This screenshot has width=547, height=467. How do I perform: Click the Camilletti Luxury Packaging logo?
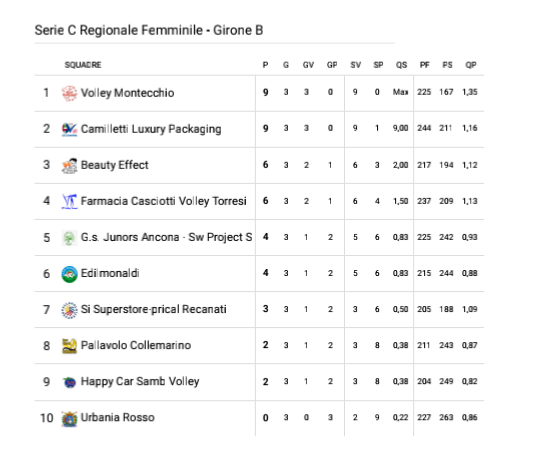pos(69,129)
